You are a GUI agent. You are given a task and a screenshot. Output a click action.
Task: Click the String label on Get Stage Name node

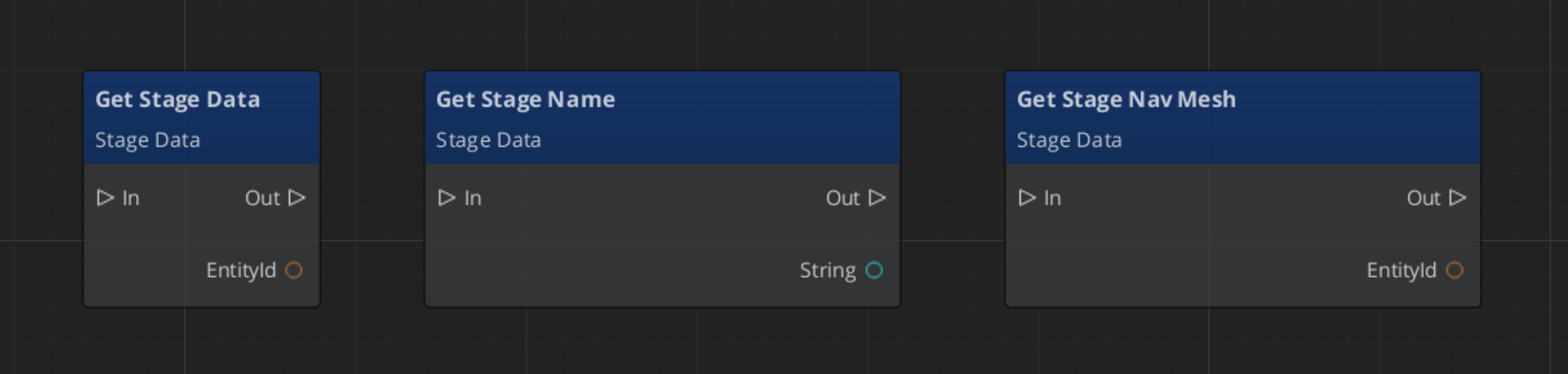(827, 271)
